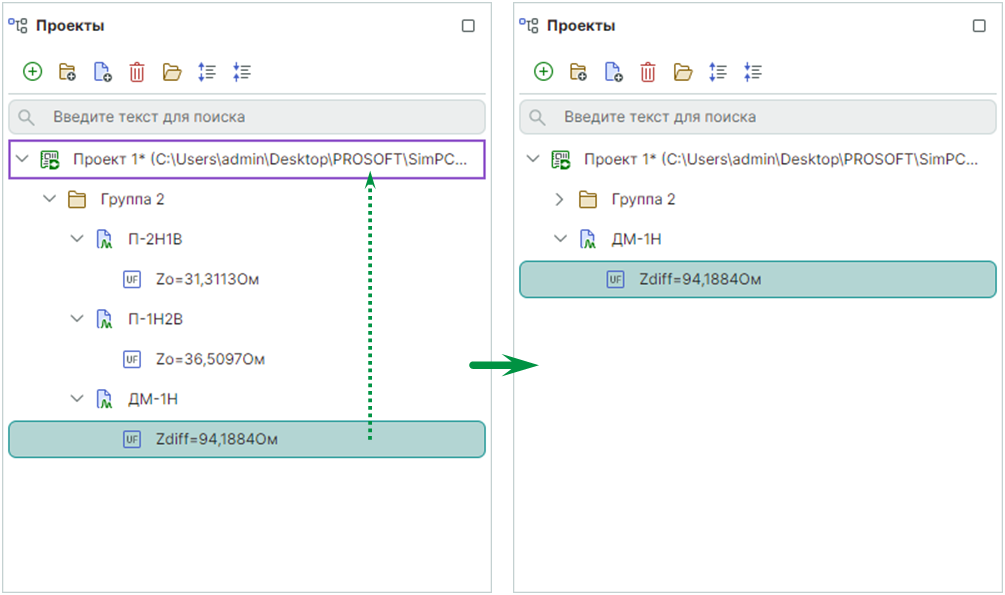Collapse Группа 2 in the left panel

click(49, 199)
